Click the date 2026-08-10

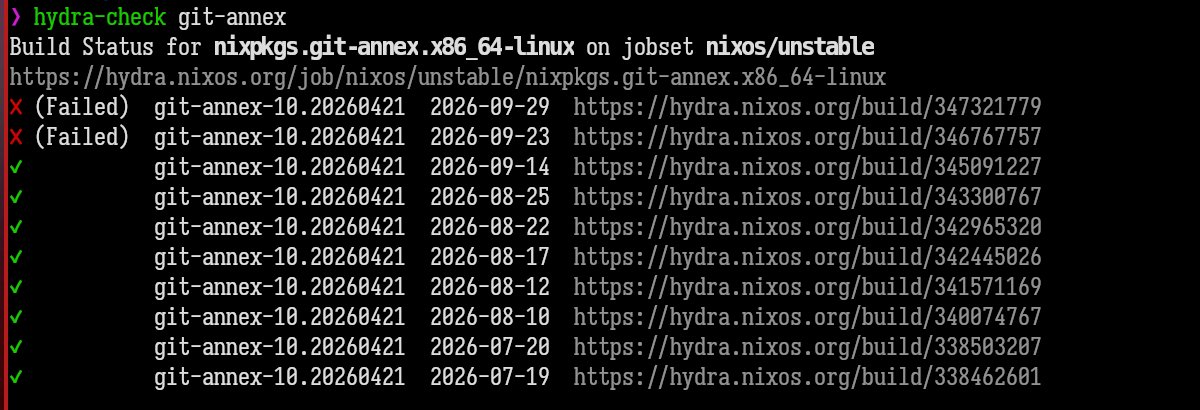coord(490,317)
